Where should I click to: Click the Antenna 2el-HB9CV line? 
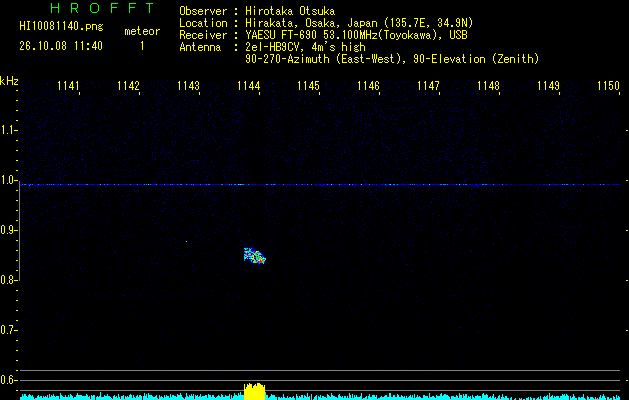[x=272, y=47]
